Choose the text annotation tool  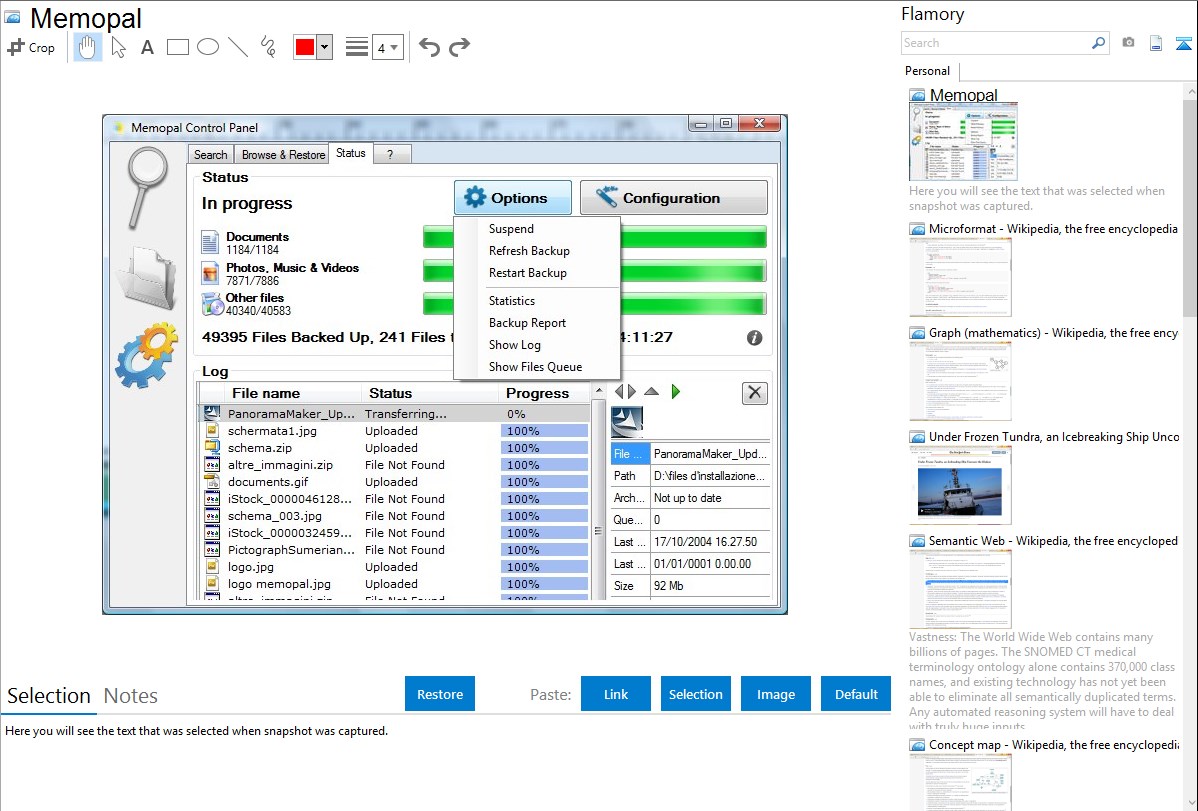click(x=147, y=47)
